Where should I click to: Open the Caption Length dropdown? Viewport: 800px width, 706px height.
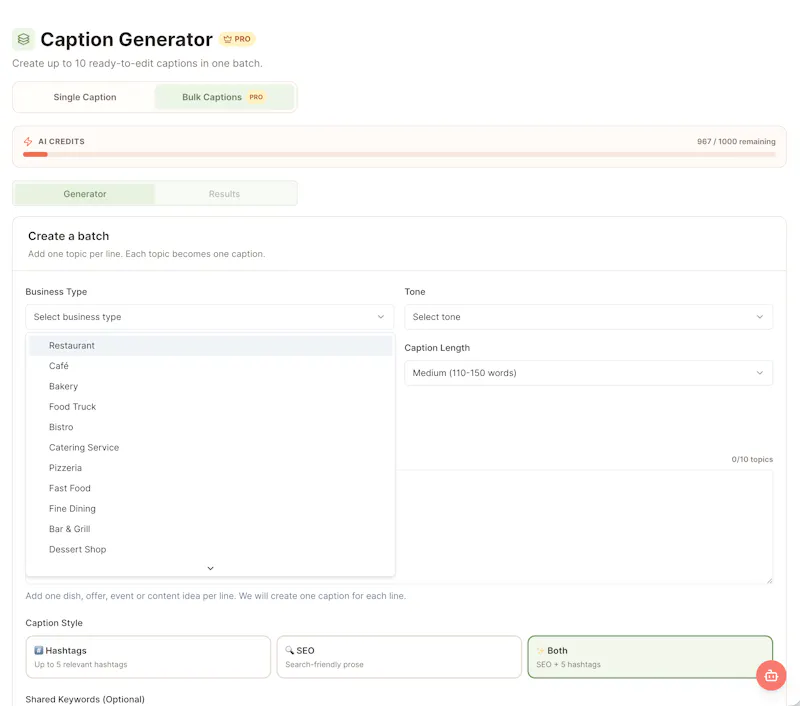click(x=588, y=373)
